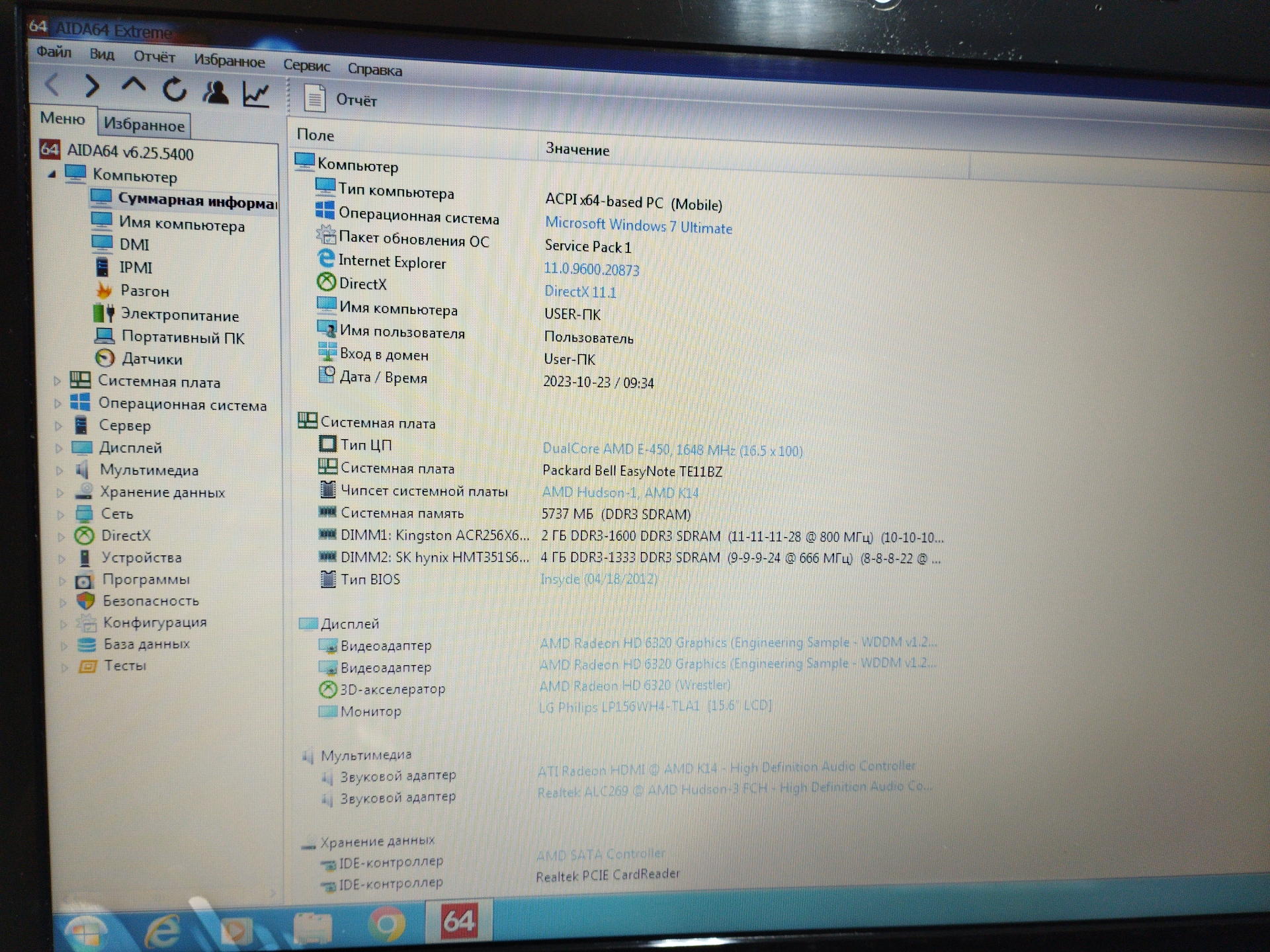The width and height of the screenshot is (1270, 952).
Task: Open the Файл menu
Action: (54, 52)
